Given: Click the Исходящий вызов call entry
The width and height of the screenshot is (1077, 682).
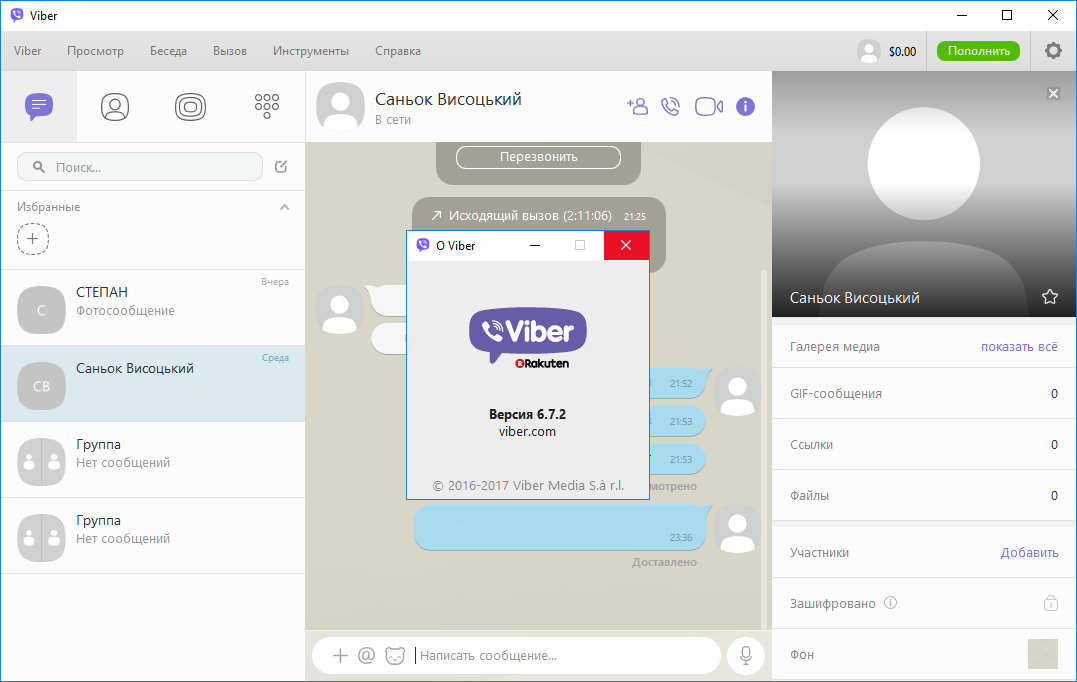Looking at the screenshot, I should (x=538, y=216).
